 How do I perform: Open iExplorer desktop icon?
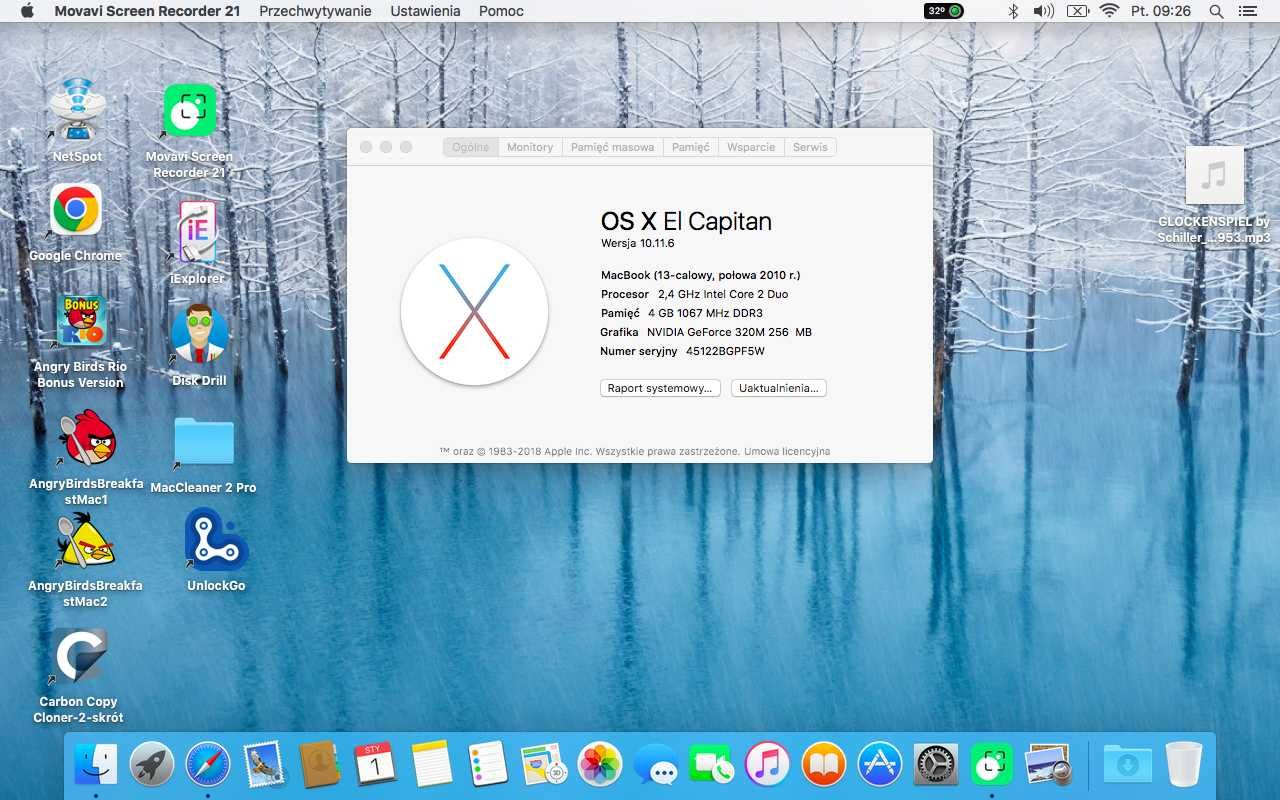point(197,232)
